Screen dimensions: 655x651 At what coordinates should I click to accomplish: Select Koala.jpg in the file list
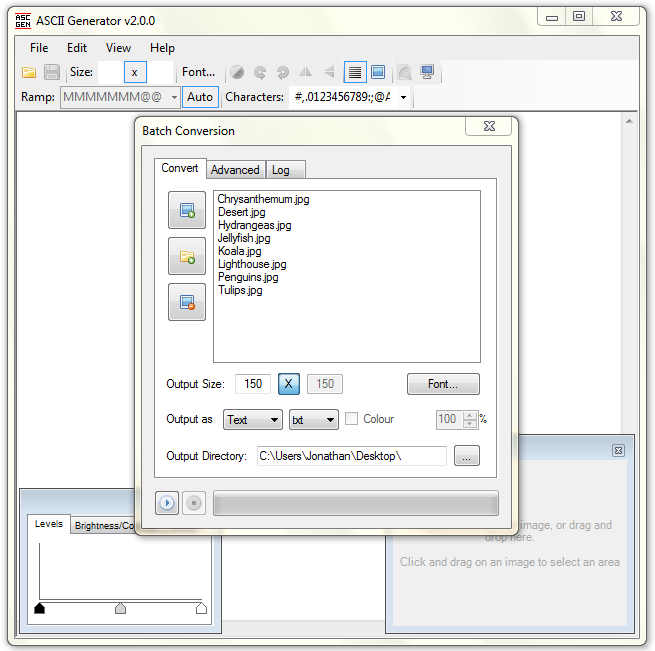(x=239, y=251)
